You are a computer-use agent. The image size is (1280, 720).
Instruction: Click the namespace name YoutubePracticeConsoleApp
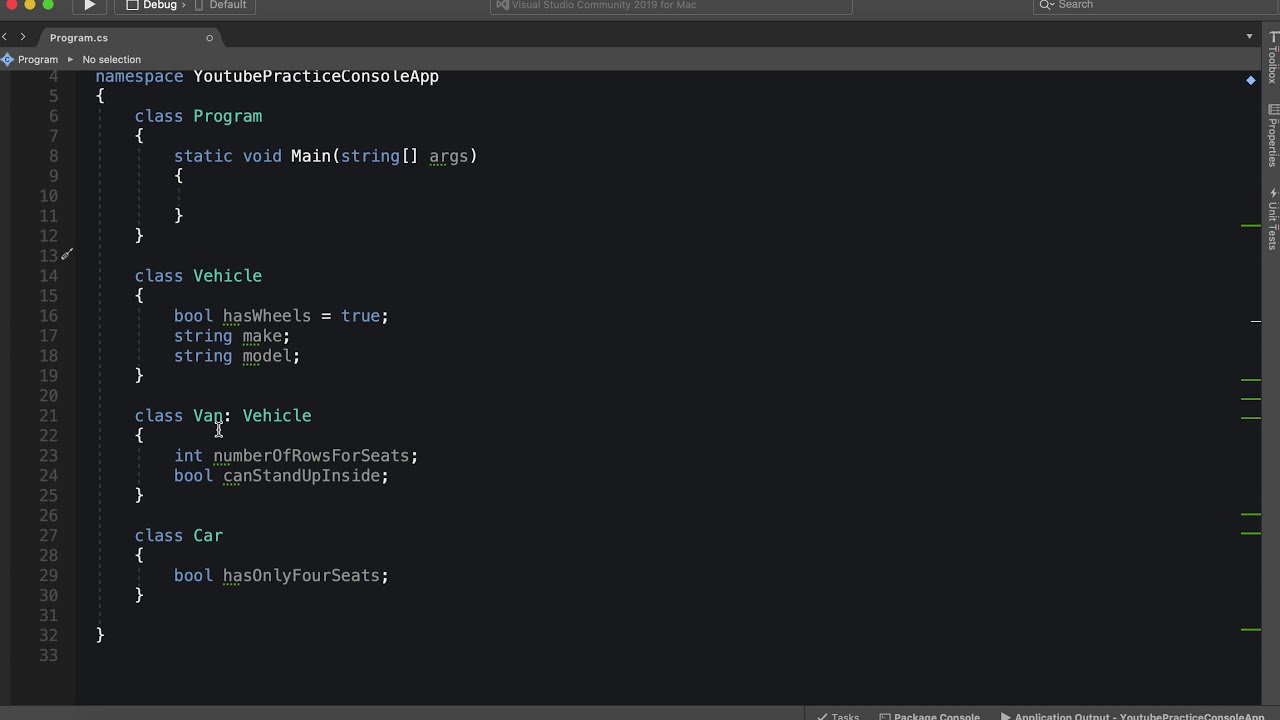(316, 77)
